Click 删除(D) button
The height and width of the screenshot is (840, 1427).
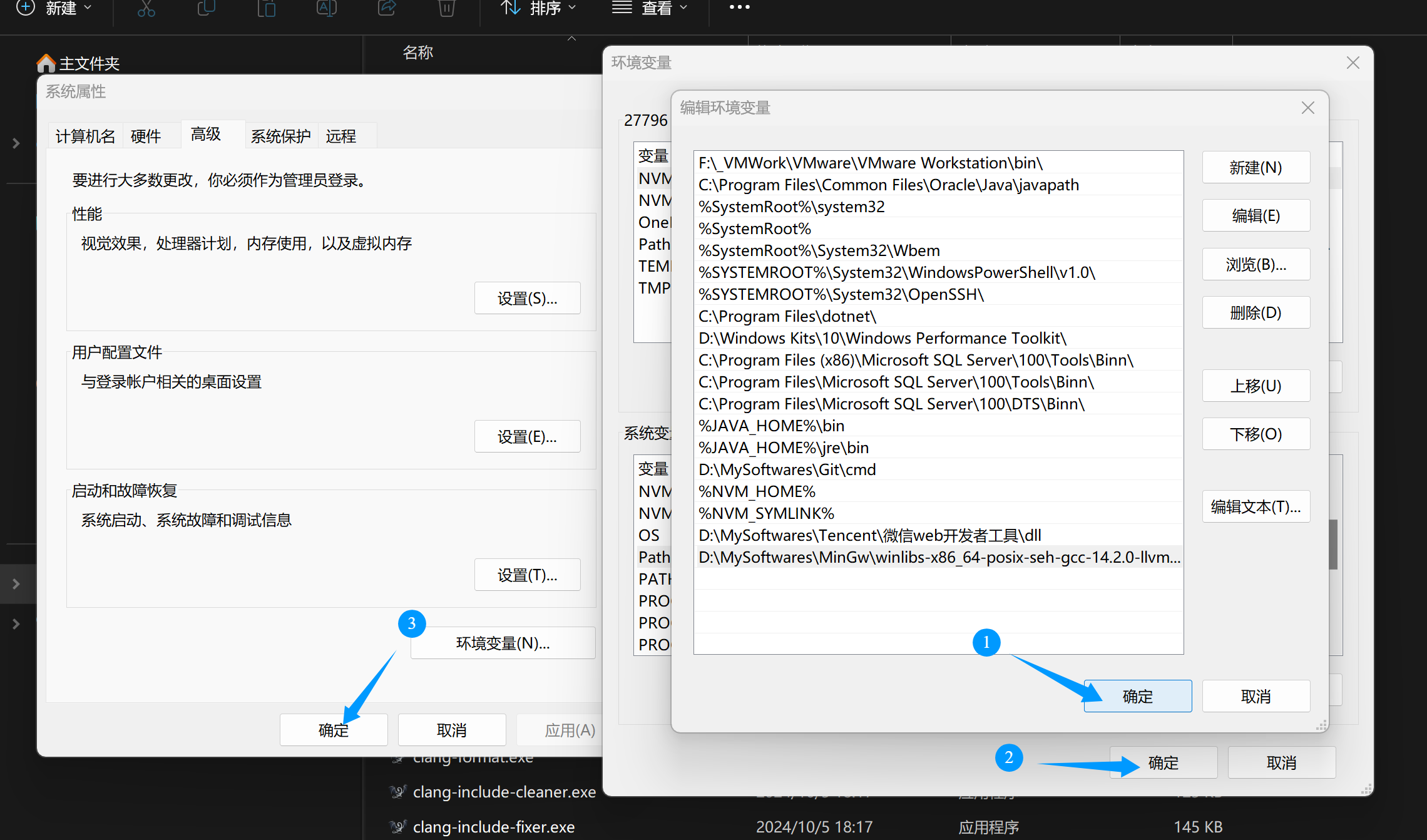tap(1256, 312)
